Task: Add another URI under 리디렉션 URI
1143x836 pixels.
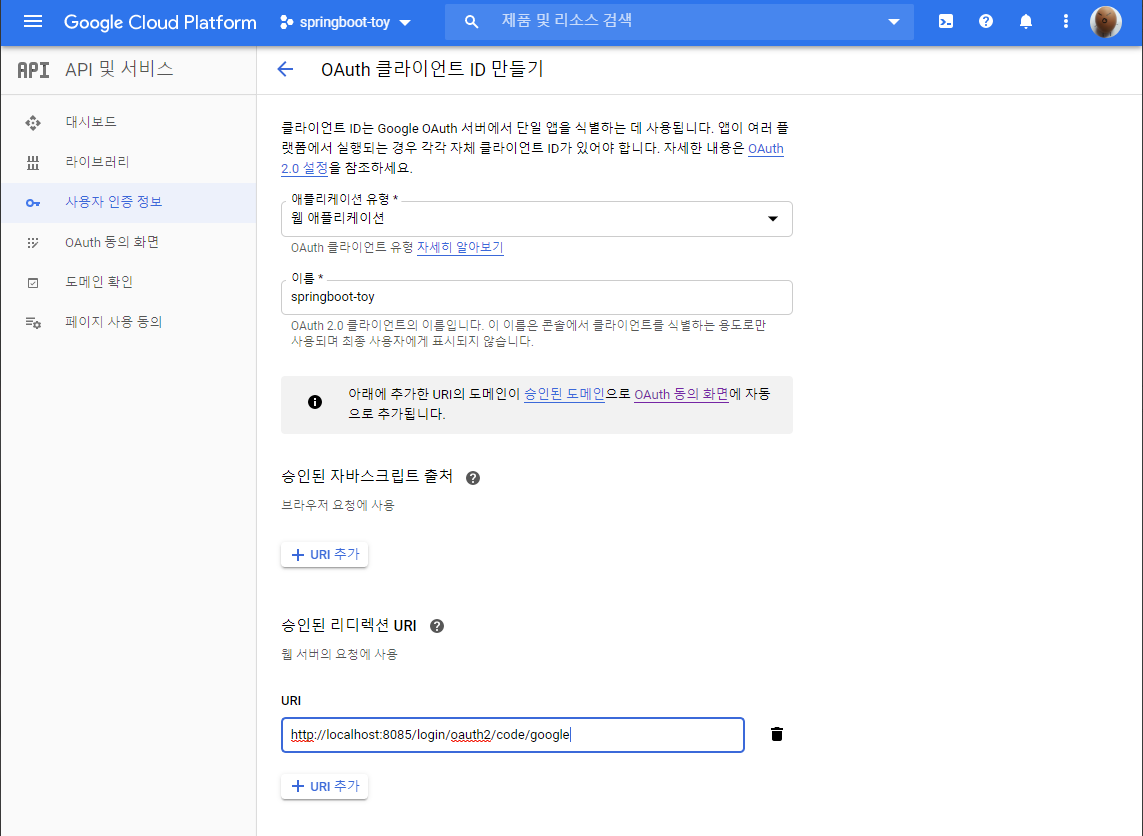Action: click(x=324, y=786)
